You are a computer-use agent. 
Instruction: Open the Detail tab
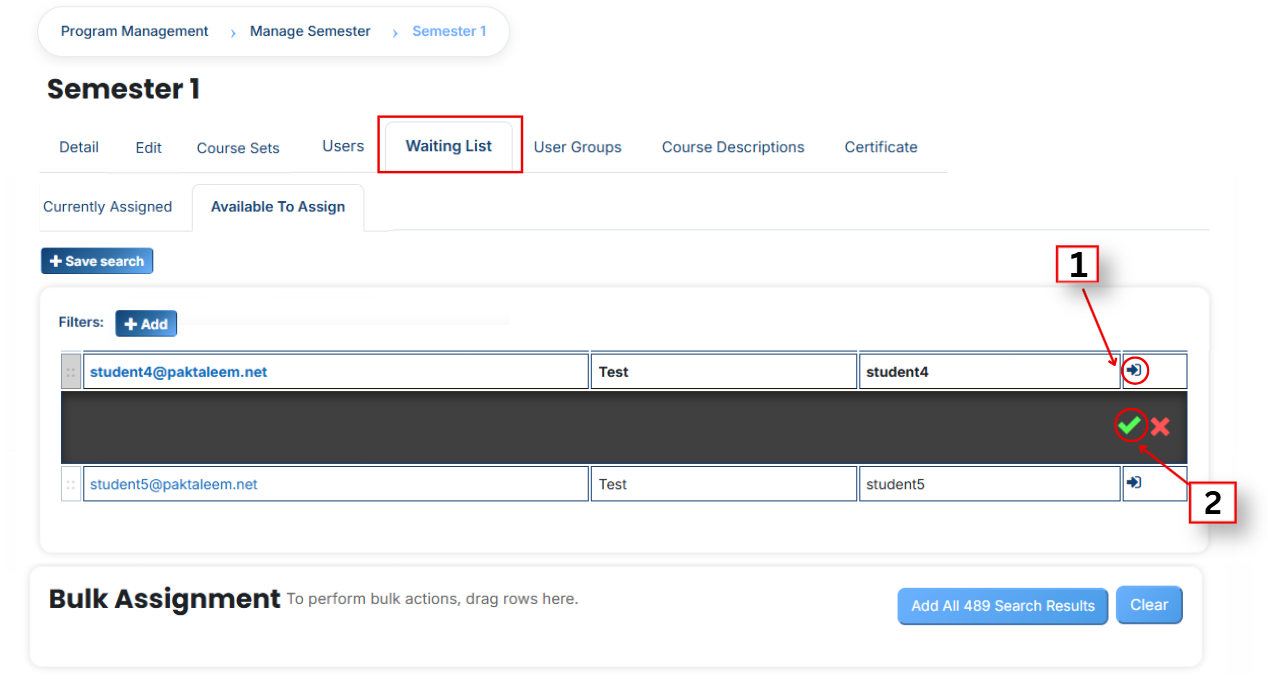pyautogui.click(x=79, y=147)
